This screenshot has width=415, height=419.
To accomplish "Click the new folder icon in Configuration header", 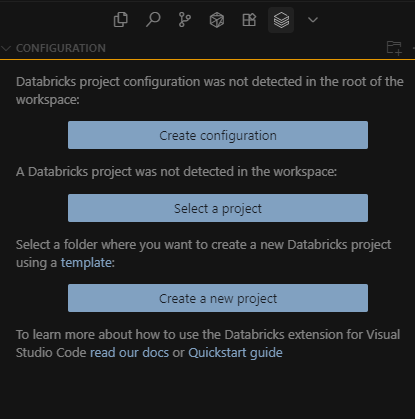I will pos(394,48).
